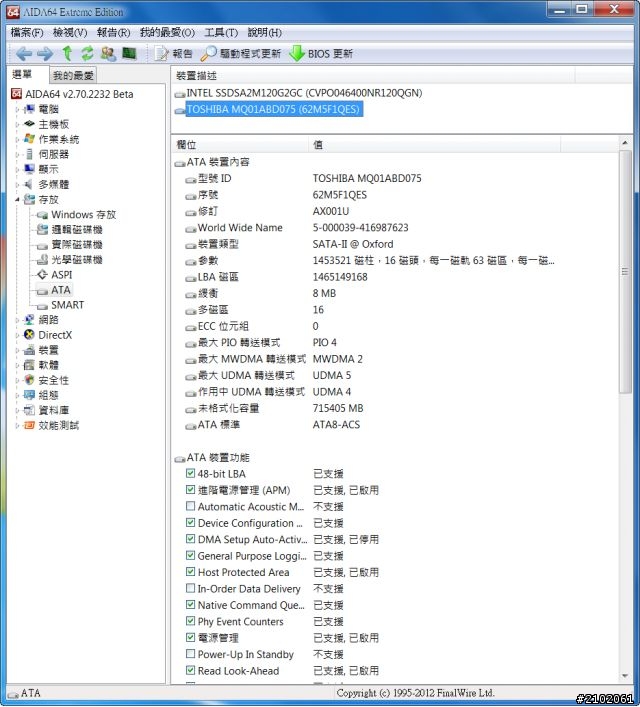Viewport: 640px width, 707px height.
Task: Toggle the Host Protected Area checkbox
Action: point(190,572)
